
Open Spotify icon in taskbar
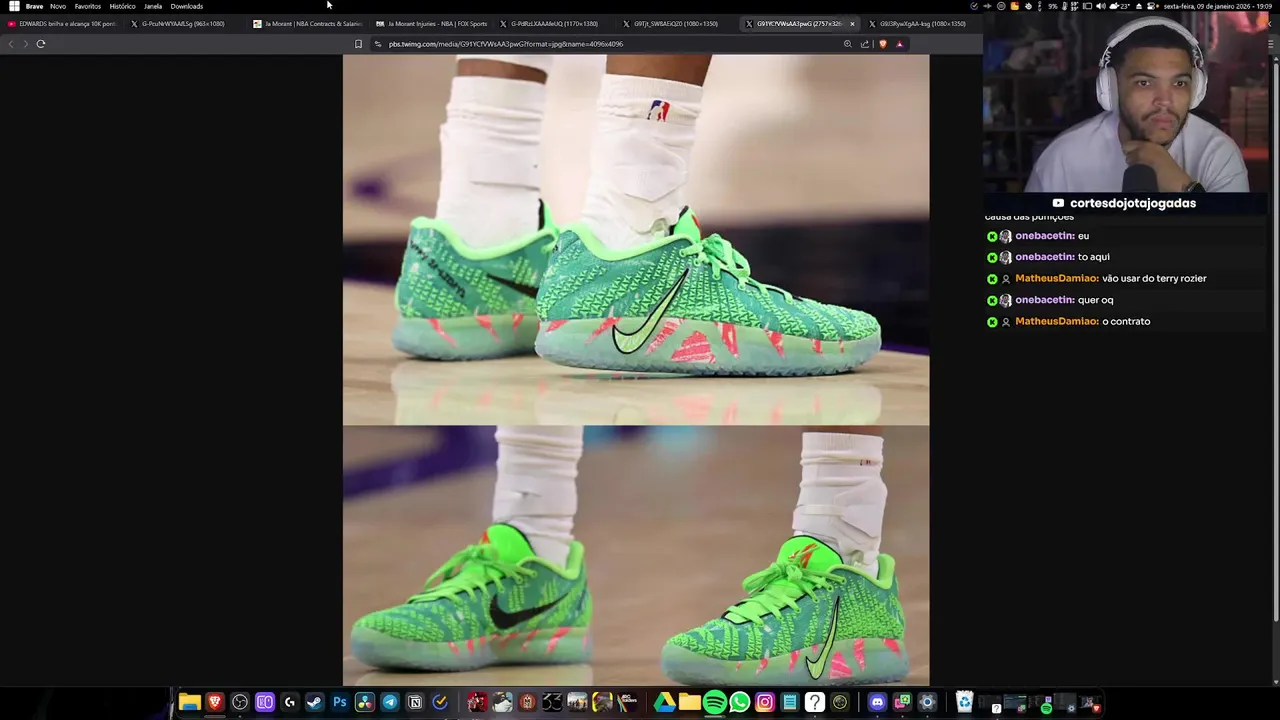(715, 702)
